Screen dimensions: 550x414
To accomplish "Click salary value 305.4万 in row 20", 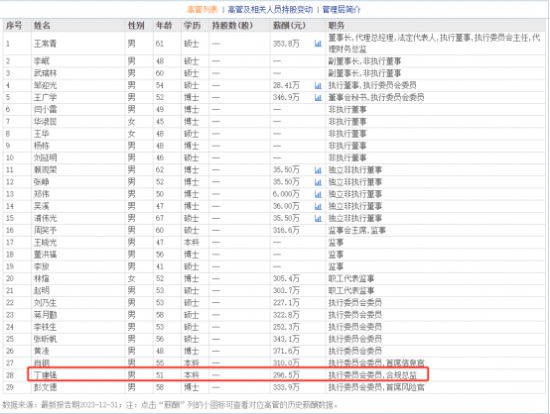I will click(286, 279).
